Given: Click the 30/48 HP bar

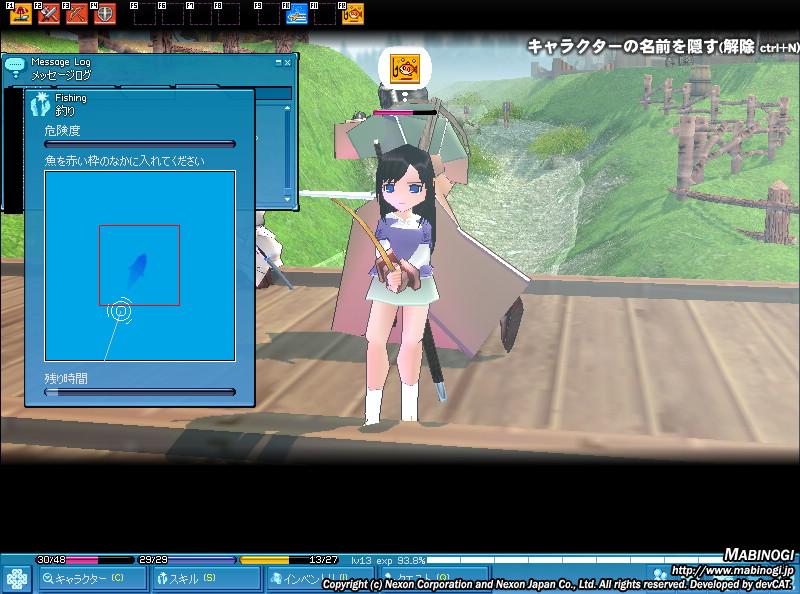Looking at the screenshot, I should 85,560.
